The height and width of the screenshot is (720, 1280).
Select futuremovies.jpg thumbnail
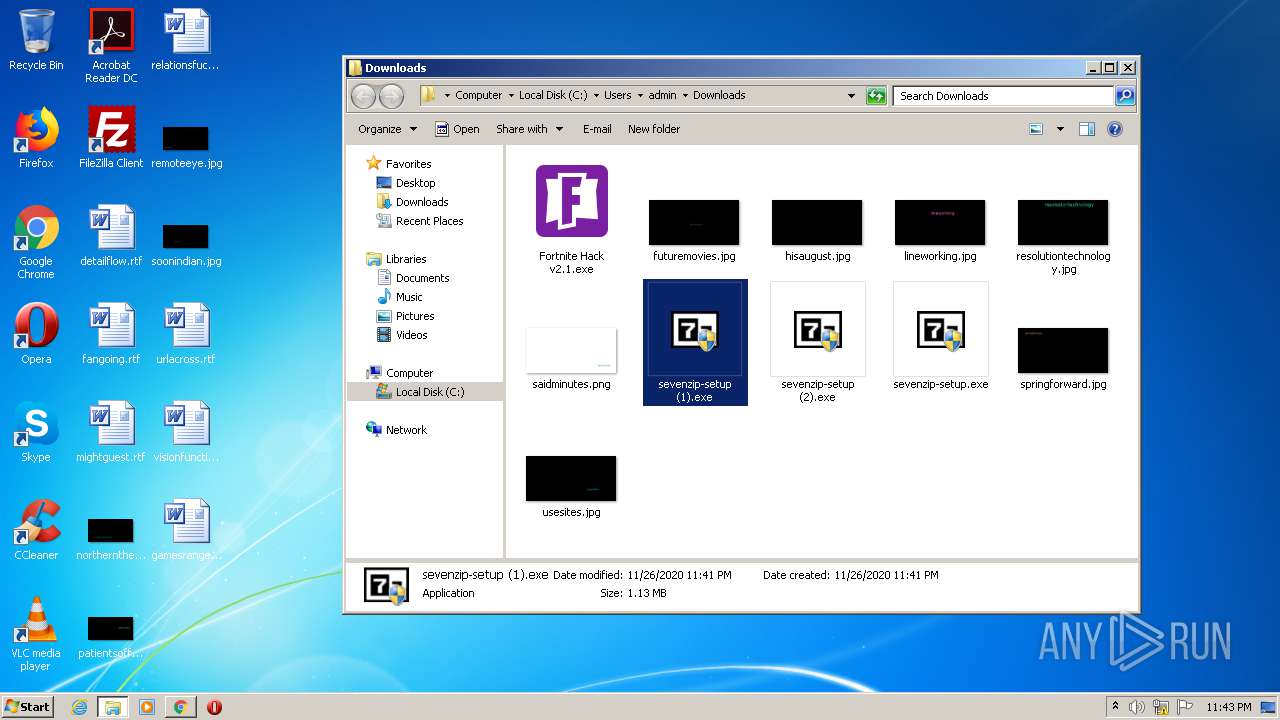[x=694, y=222]
